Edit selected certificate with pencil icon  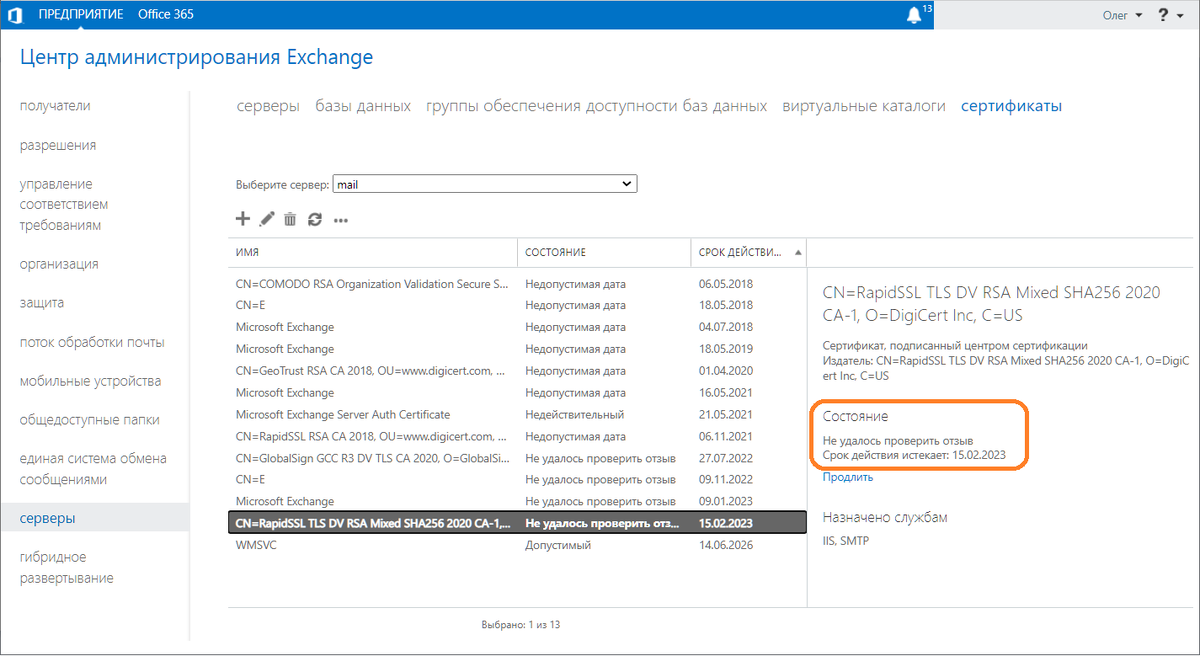click(267, 219)
